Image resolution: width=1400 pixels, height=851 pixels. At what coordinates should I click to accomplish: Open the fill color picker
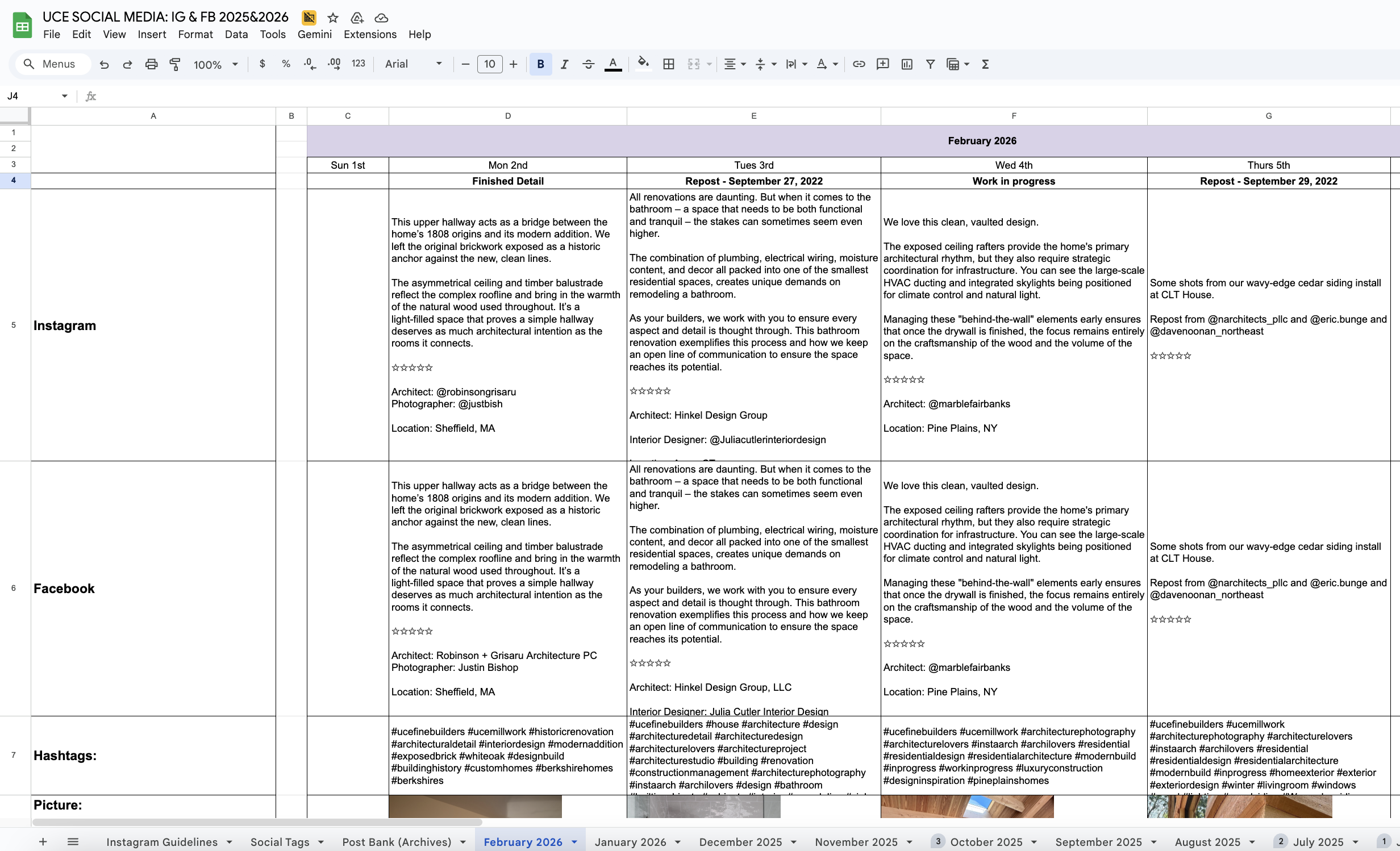643,63
